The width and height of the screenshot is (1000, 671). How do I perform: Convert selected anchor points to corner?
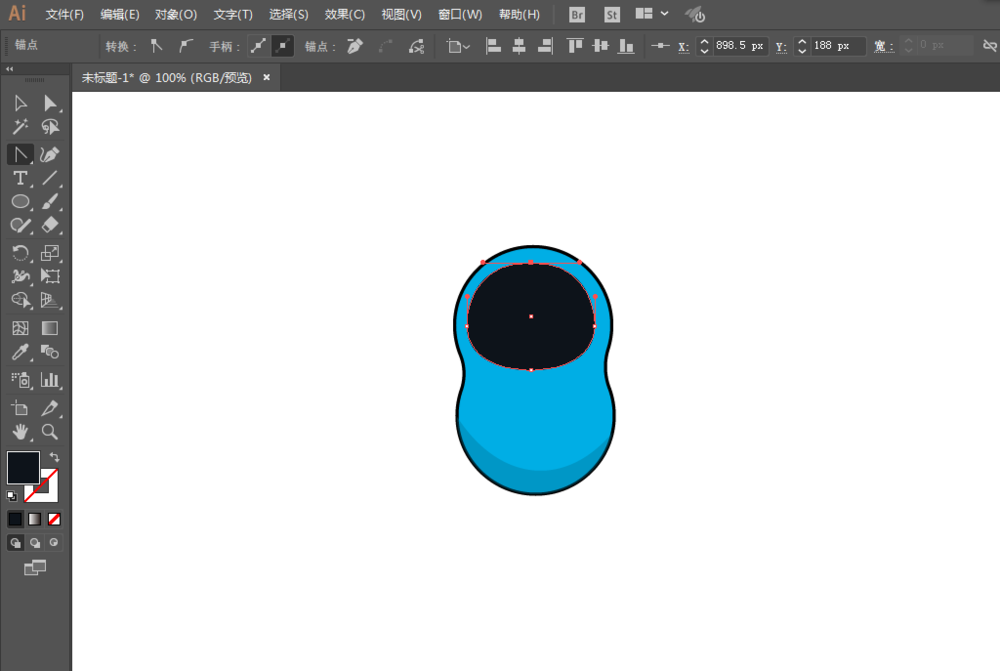(156, 46)
